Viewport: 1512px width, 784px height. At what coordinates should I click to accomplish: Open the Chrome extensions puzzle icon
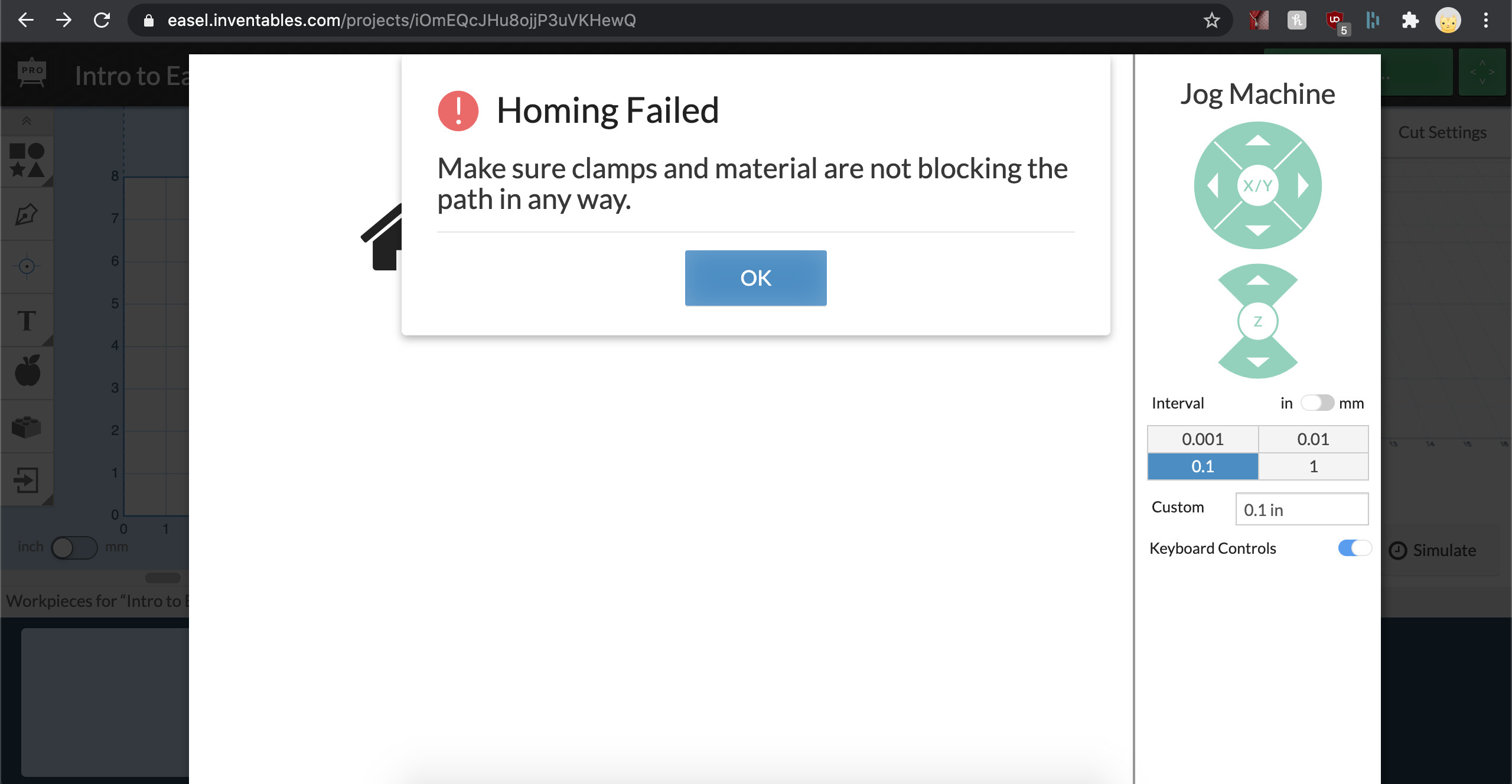1410,21
